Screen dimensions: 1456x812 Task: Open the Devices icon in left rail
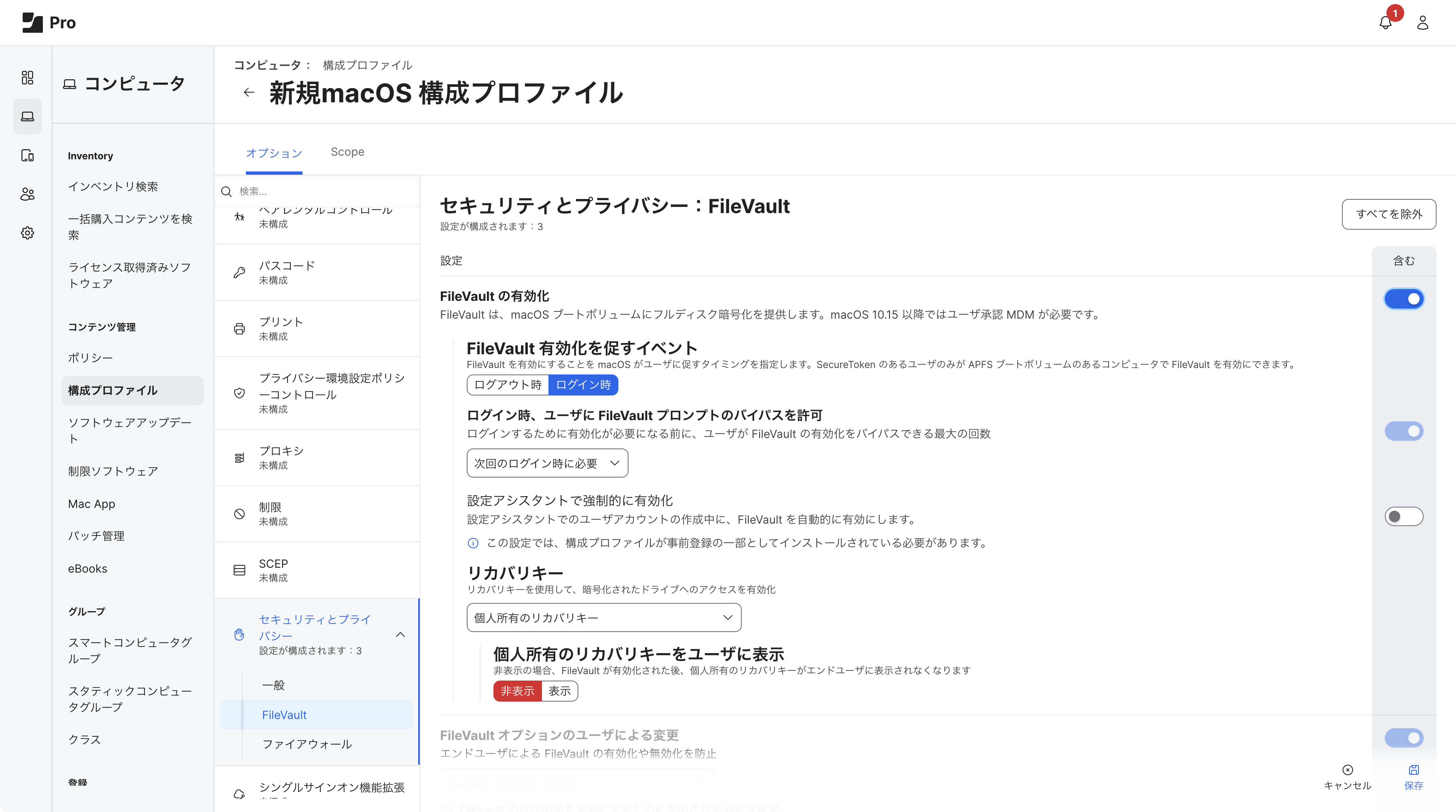tap(27, 155)
